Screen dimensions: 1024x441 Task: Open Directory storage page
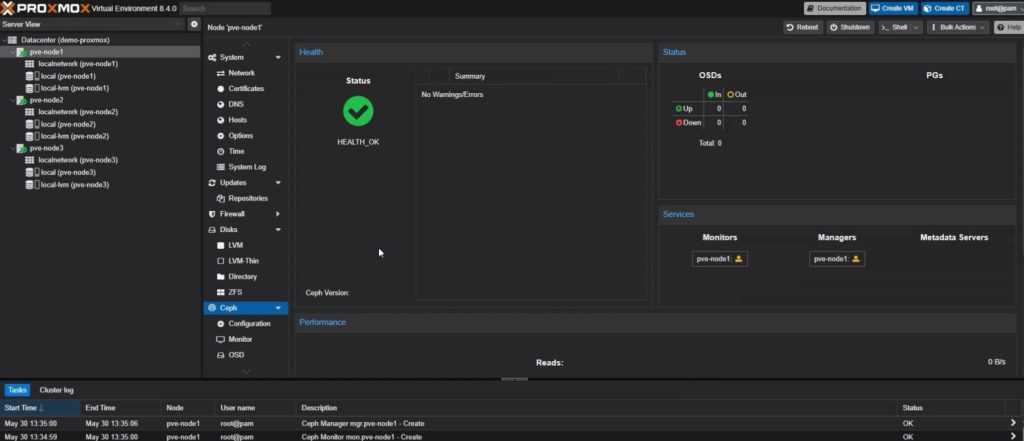242,277
